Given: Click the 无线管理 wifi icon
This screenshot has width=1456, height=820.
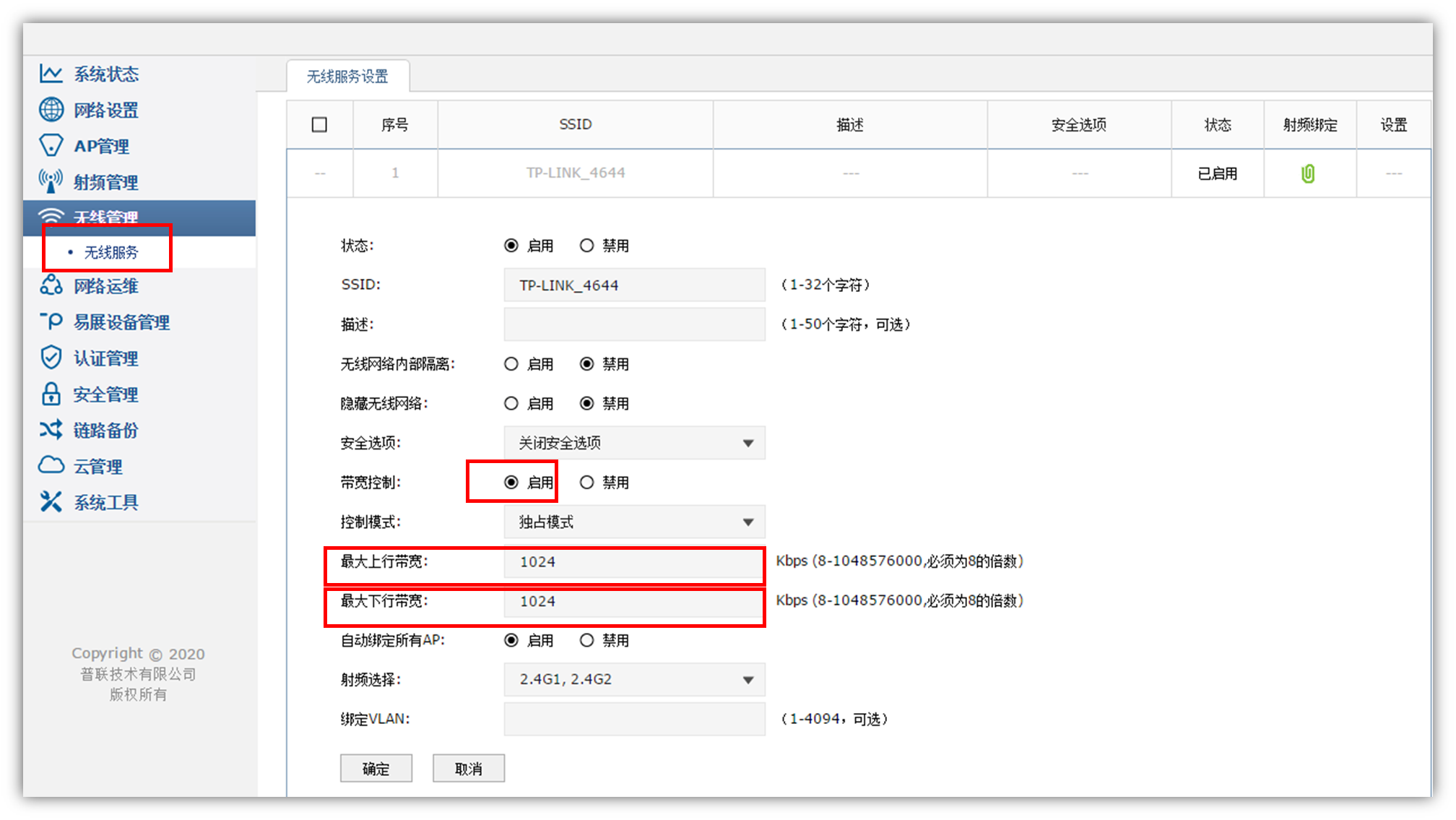Looking at the screenshot, I should click(51, 216).
